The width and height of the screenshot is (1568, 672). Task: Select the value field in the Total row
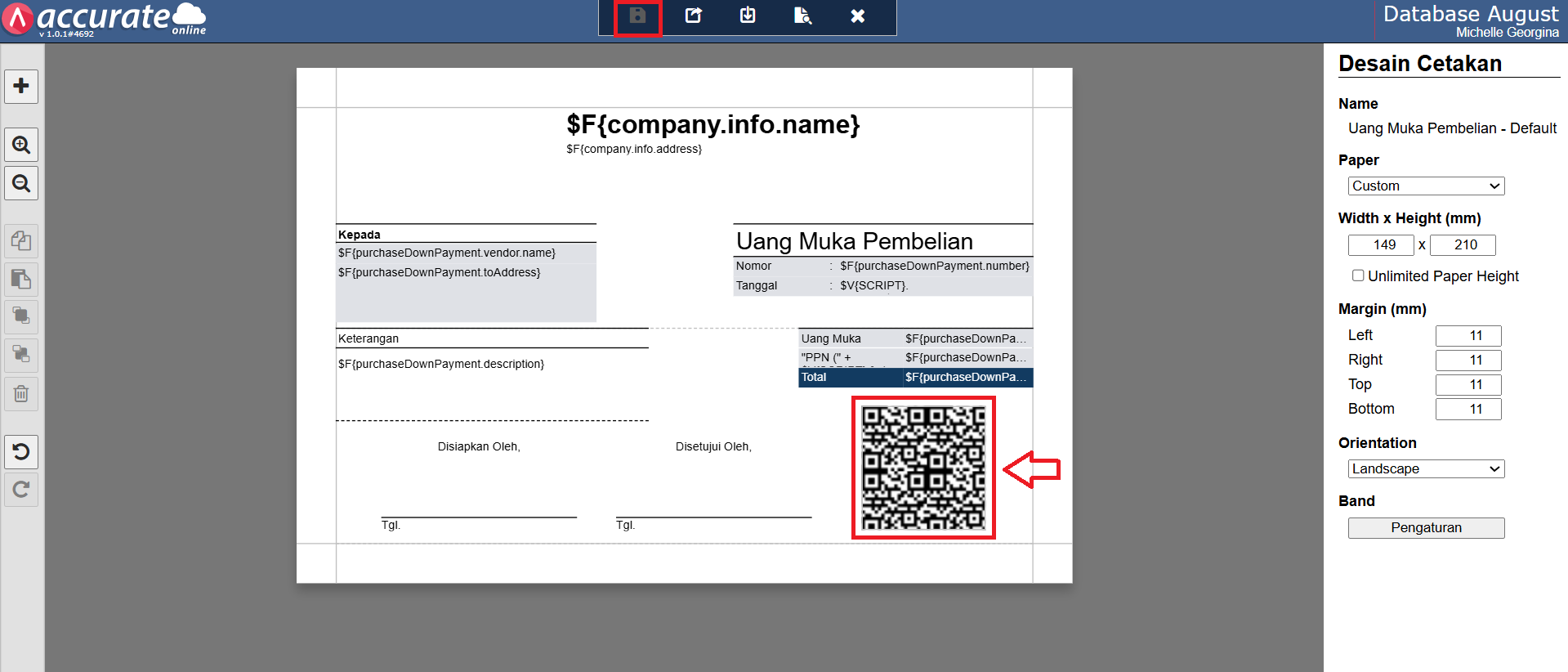click(x=966, y=378)
